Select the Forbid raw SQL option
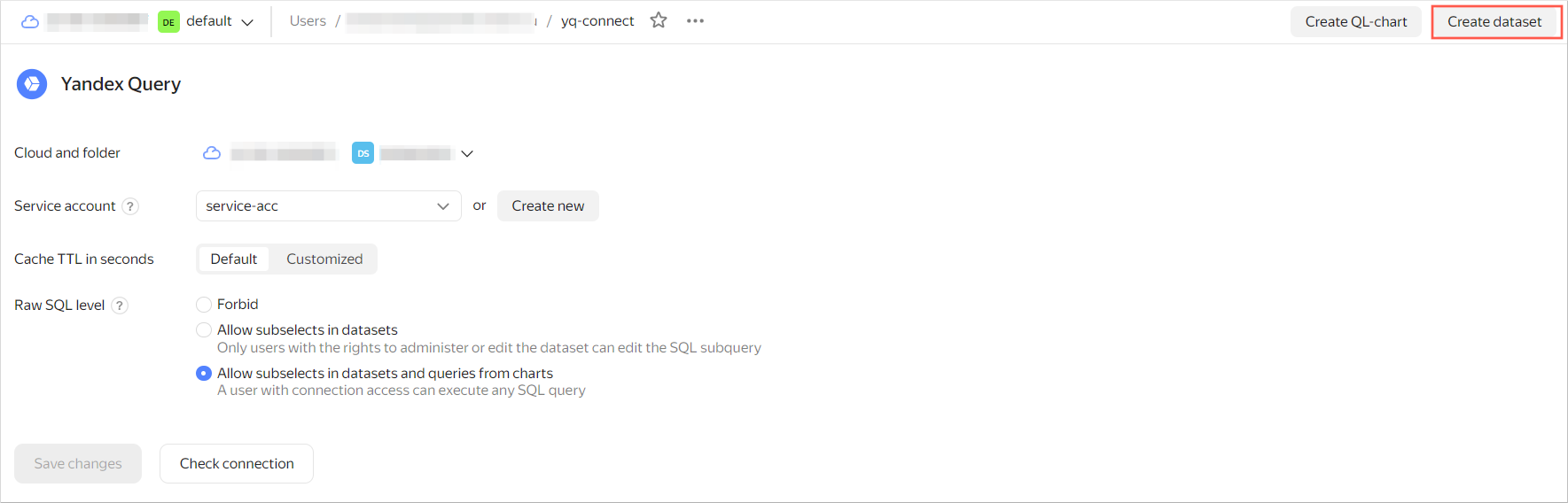1568x503 pixels. click(x=204, y=305)
